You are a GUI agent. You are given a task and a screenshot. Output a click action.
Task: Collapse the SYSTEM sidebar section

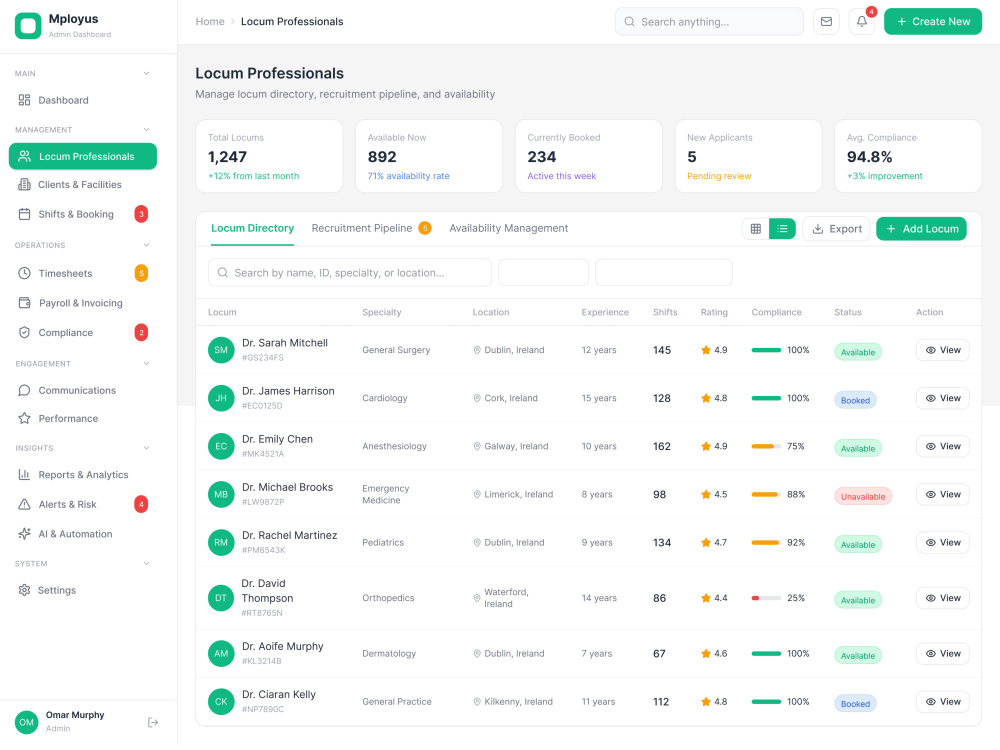[x=147, y=564]
